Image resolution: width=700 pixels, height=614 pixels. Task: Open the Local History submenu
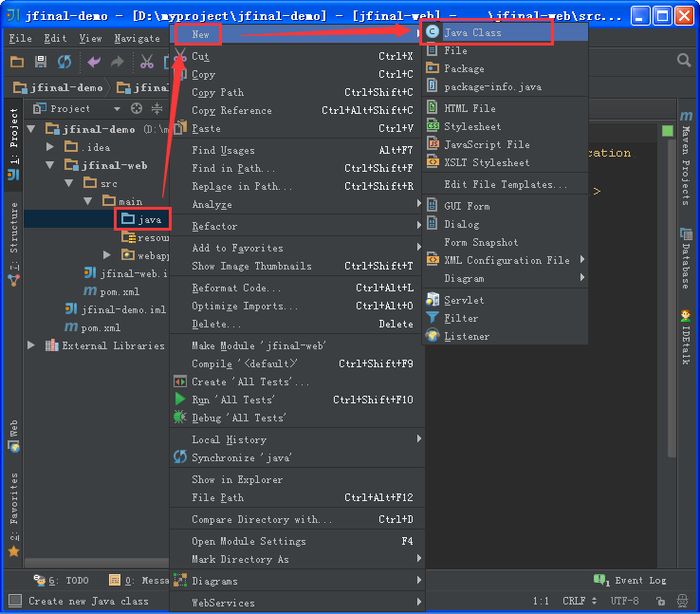coord(297,439)
